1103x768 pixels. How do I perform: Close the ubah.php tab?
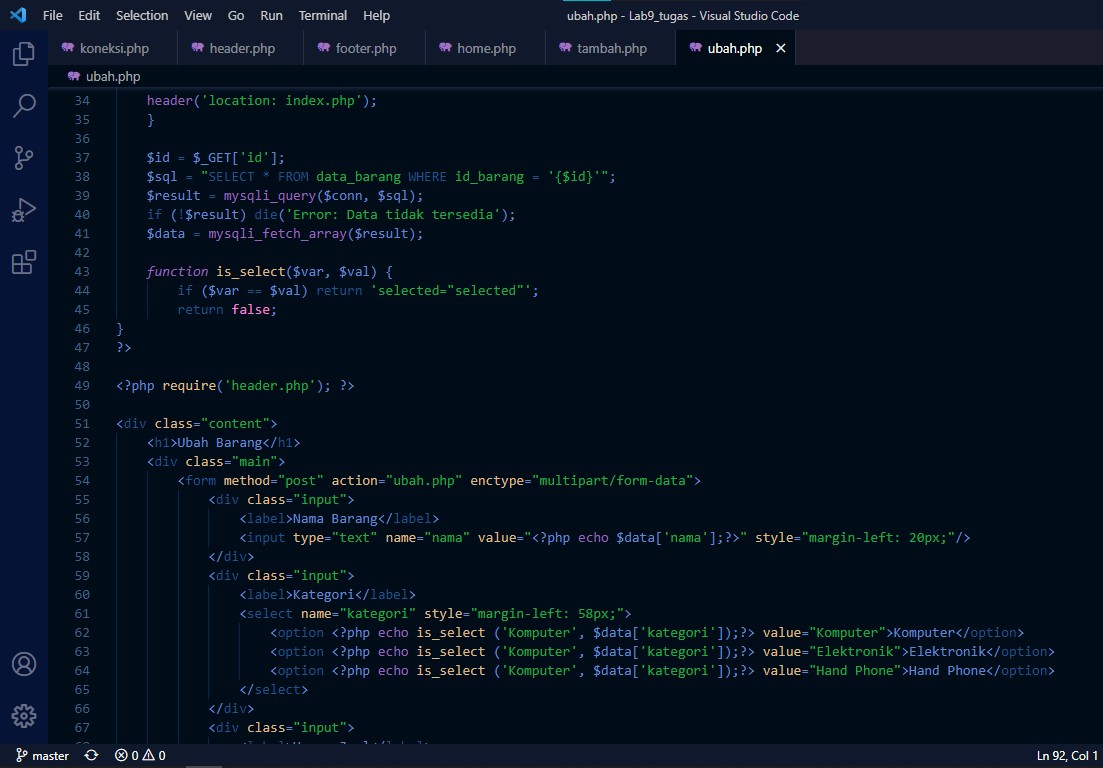pos(780,49)
